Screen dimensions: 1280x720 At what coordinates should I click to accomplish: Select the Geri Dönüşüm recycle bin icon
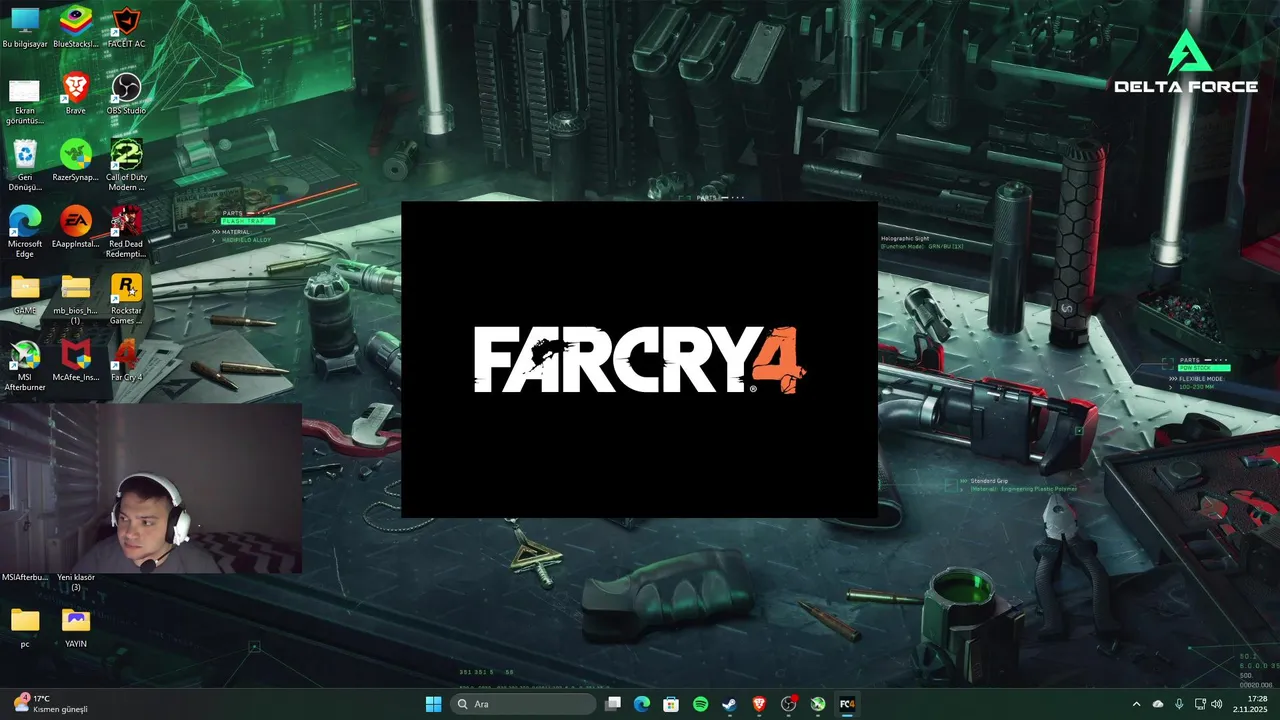(x=25, y=166)
